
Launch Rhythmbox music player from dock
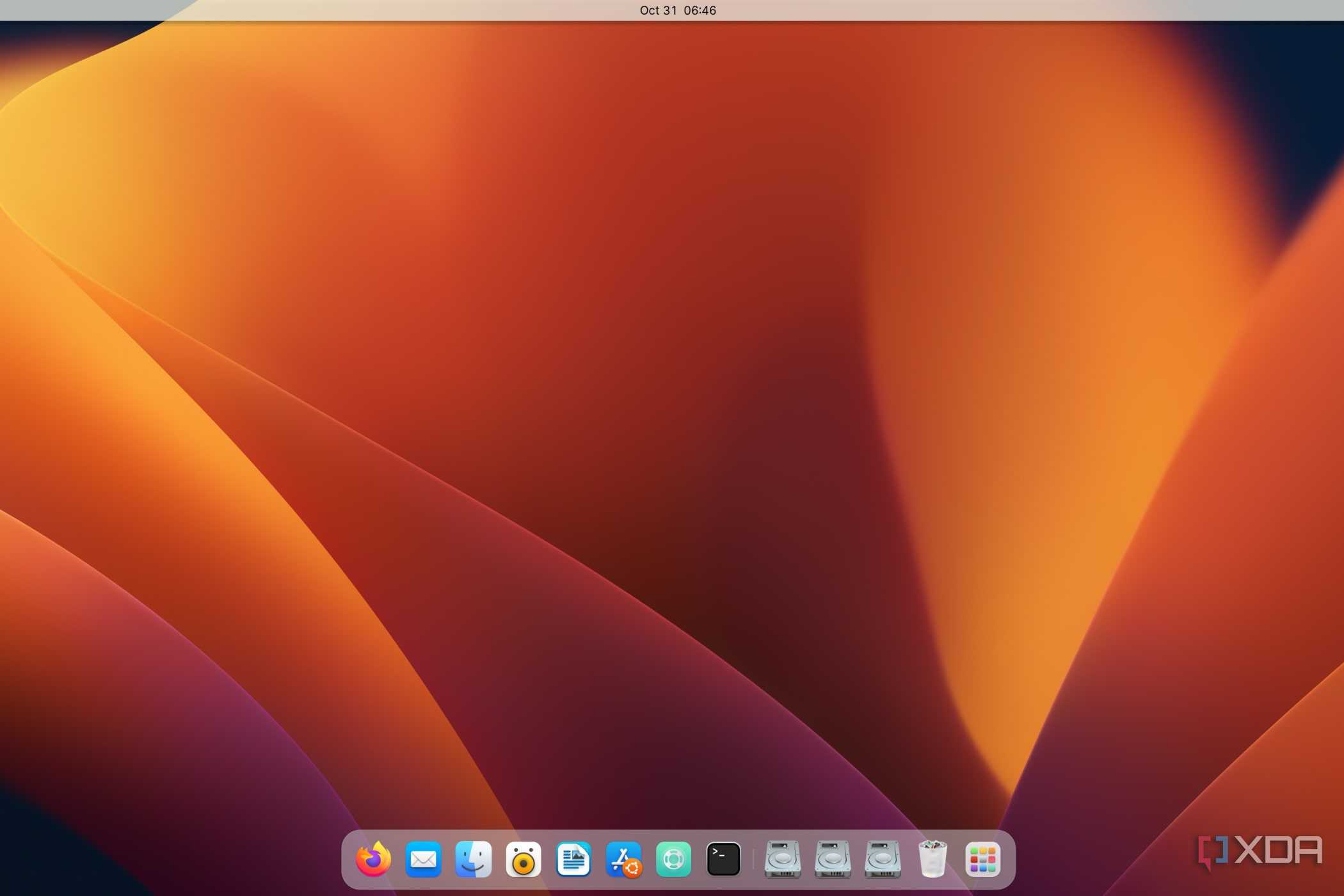click(523, 859)
